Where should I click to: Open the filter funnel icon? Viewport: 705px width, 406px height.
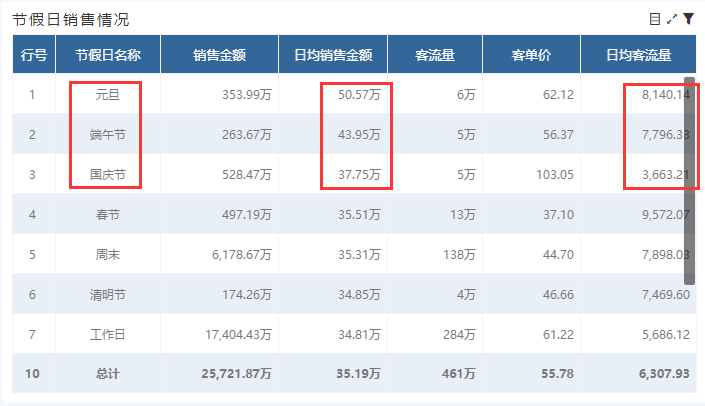(688, 19)
